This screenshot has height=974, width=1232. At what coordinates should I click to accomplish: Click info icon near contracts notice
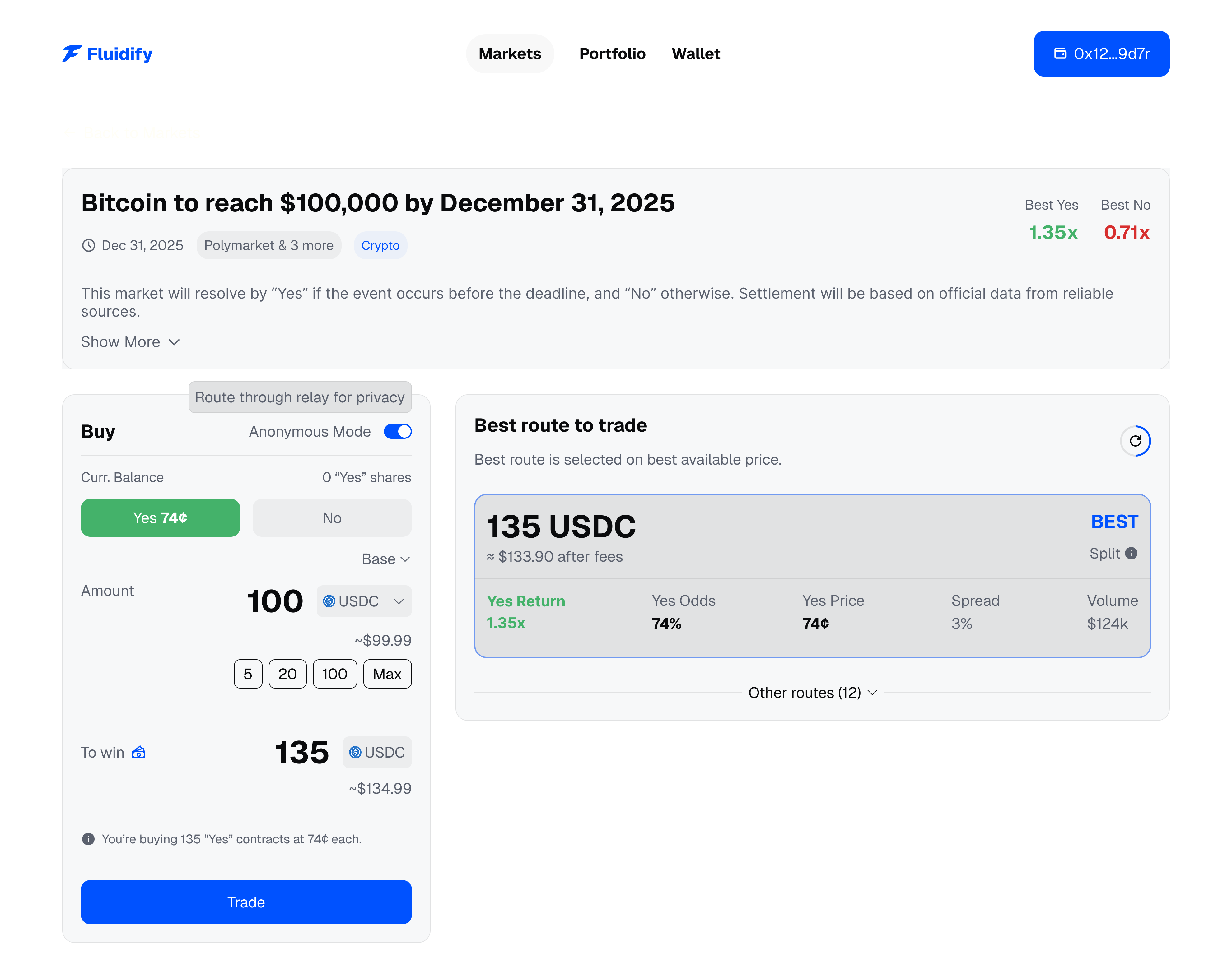[x=88, y=839]
